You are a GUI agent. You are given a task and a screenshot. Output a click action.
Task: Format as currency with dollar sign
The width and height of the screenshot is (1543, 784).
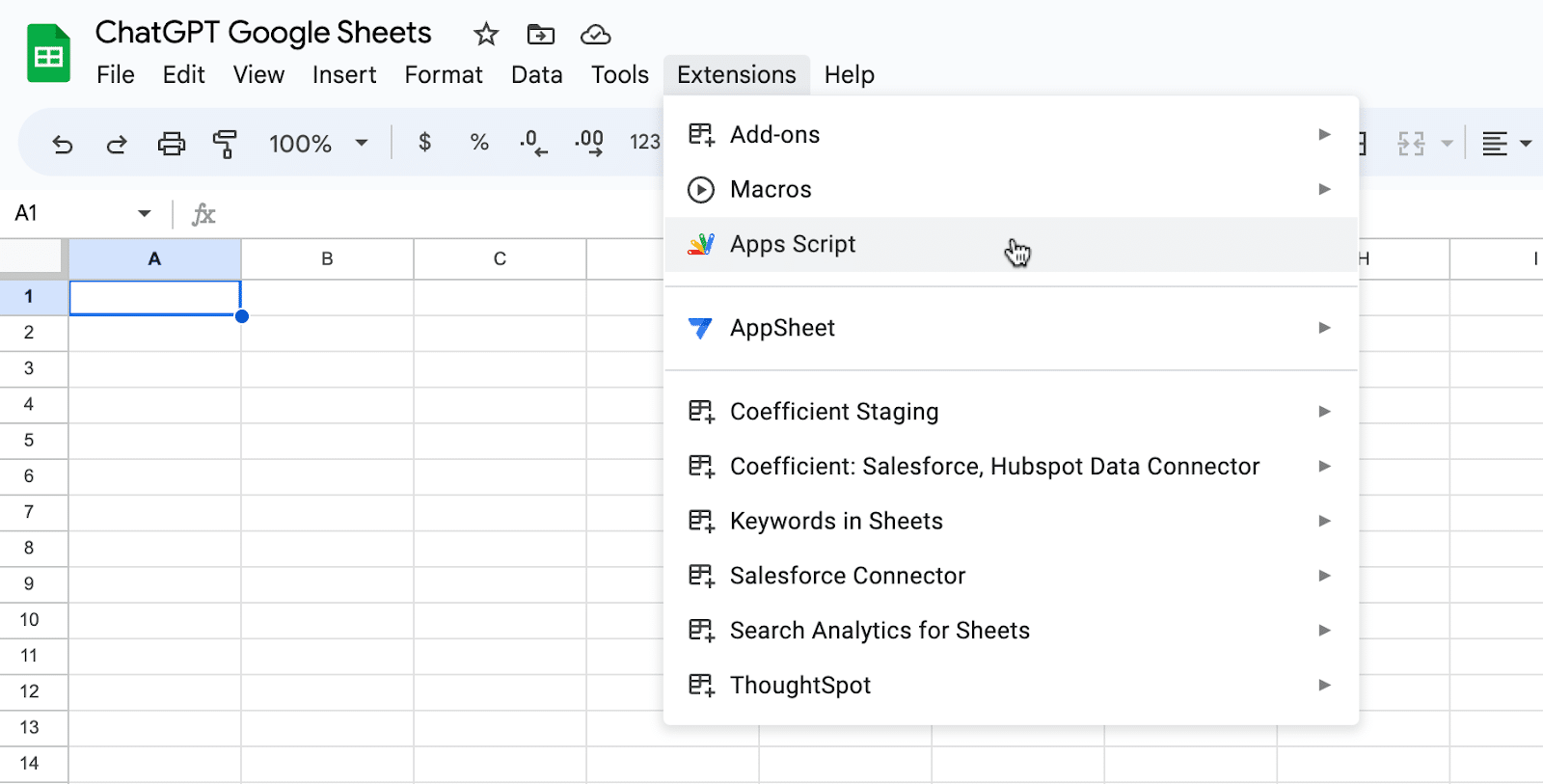point(424,143)
